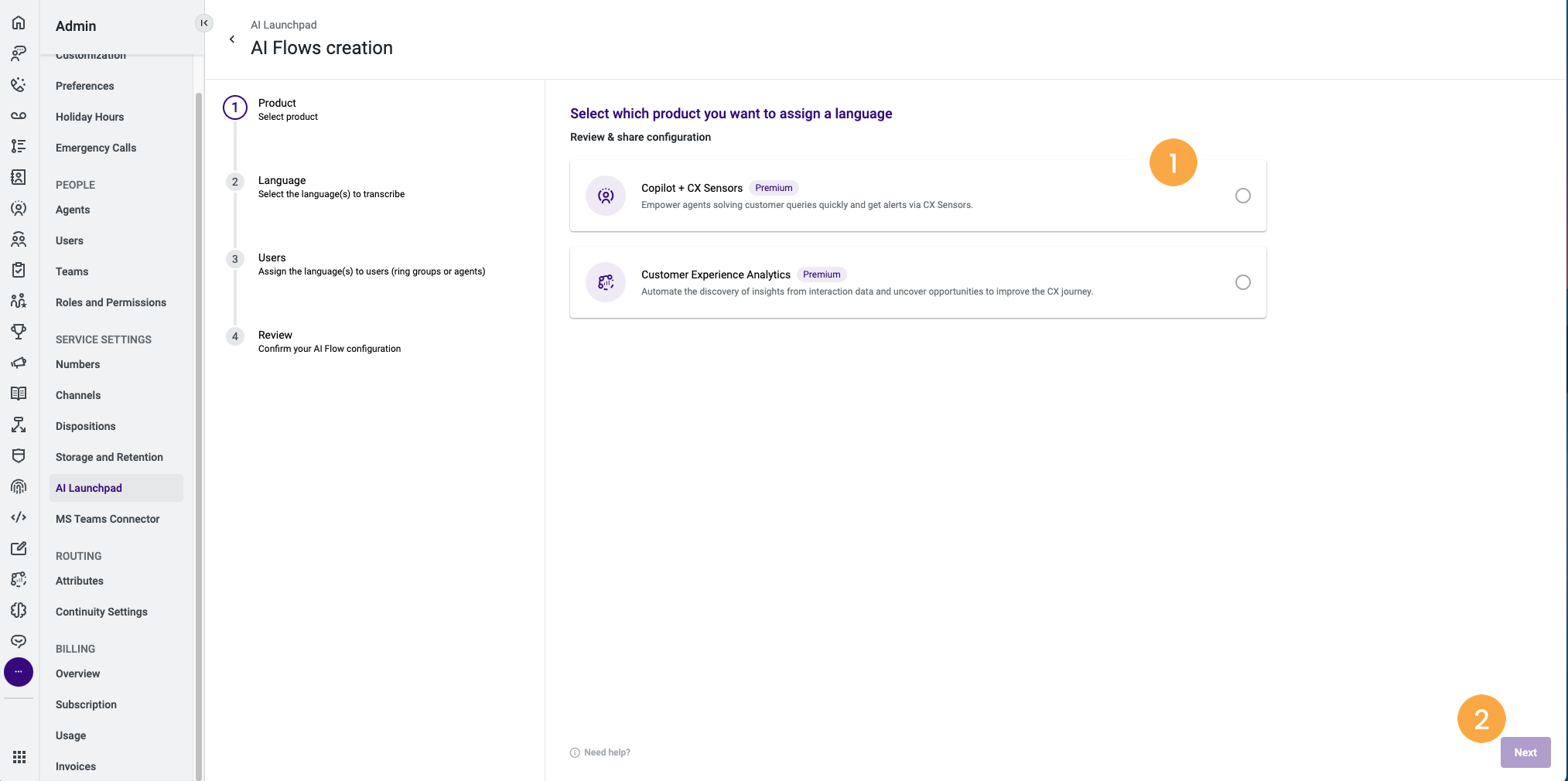
Task: Navigate to the AI Launchpad menu item
Action: click(88, 488)
